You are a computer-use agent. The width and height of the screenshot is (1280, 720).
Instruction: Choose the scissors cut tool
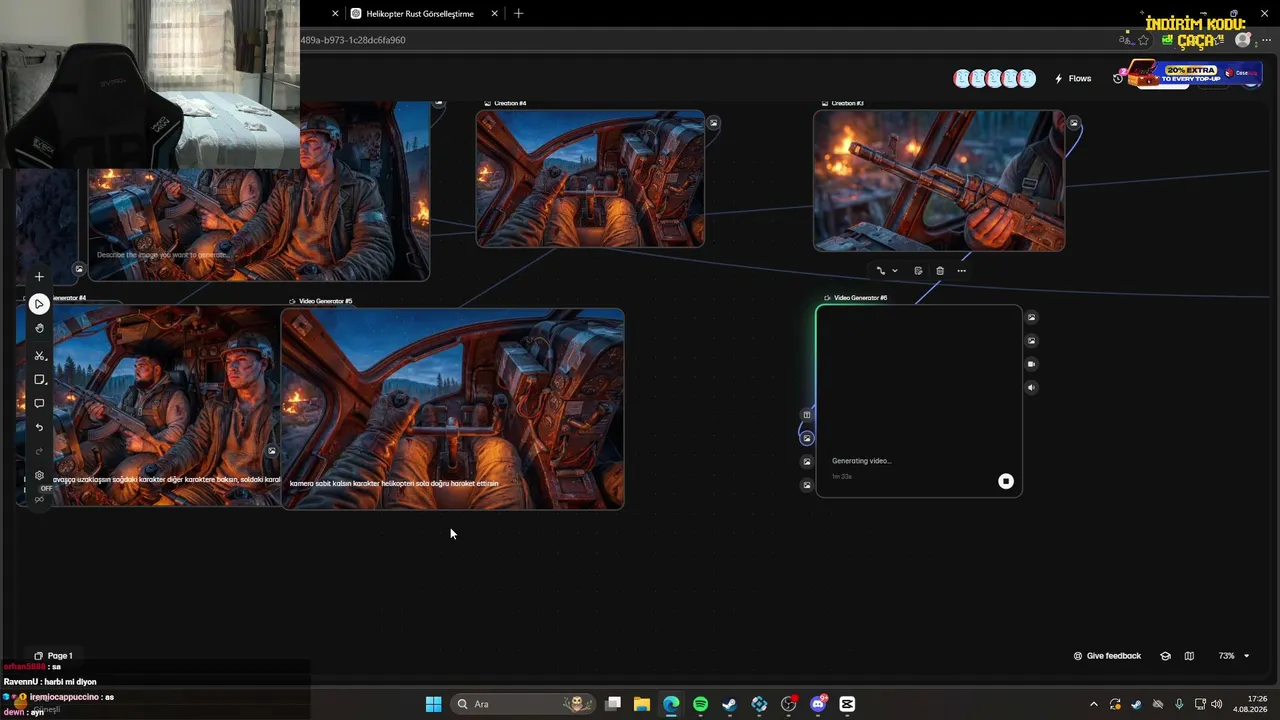pyautogui.click(x=39, y=356)
